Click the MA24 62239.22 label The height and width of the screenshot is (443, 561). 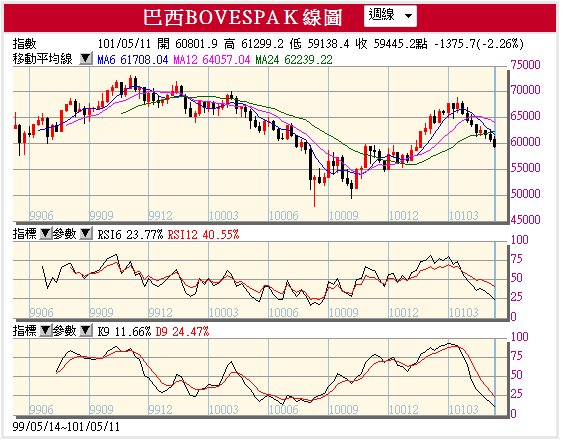[294, 59]
